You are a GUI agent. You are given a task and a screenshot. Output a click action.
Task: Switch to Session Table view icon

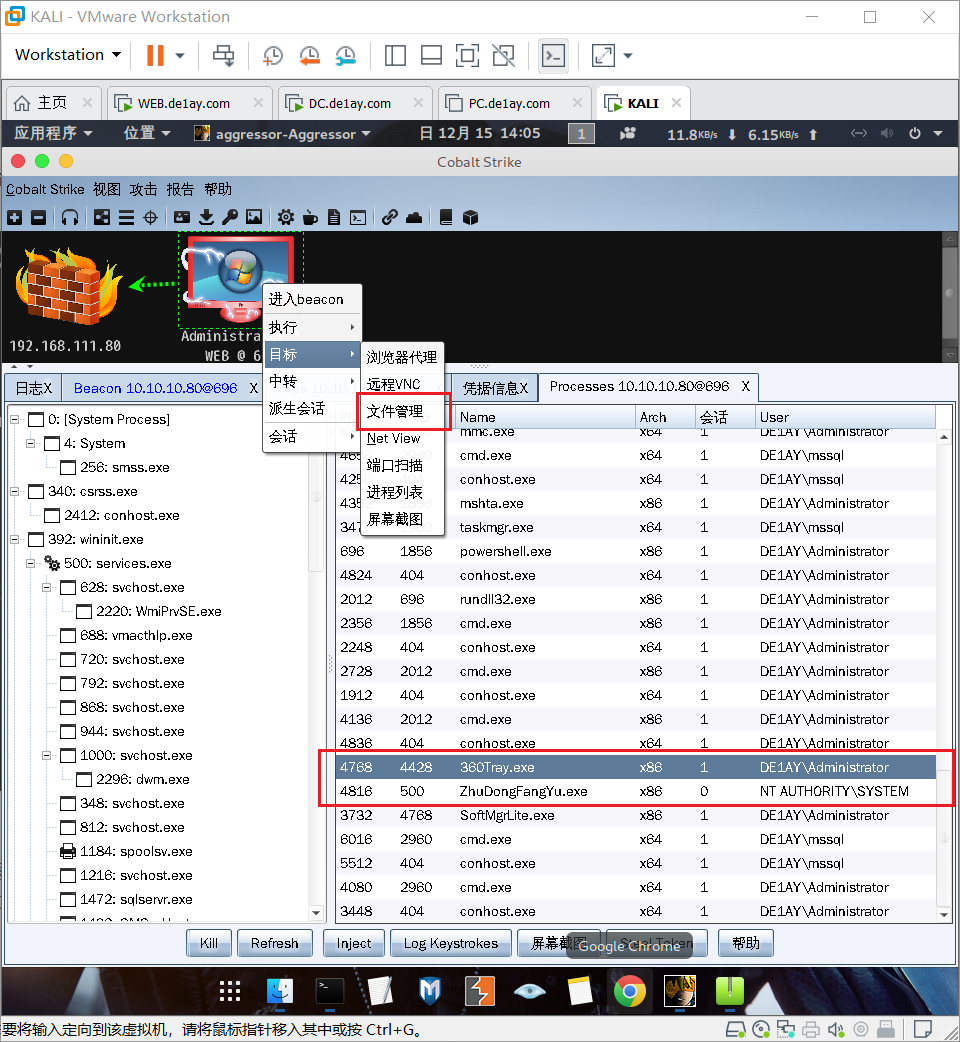[126, 217]
